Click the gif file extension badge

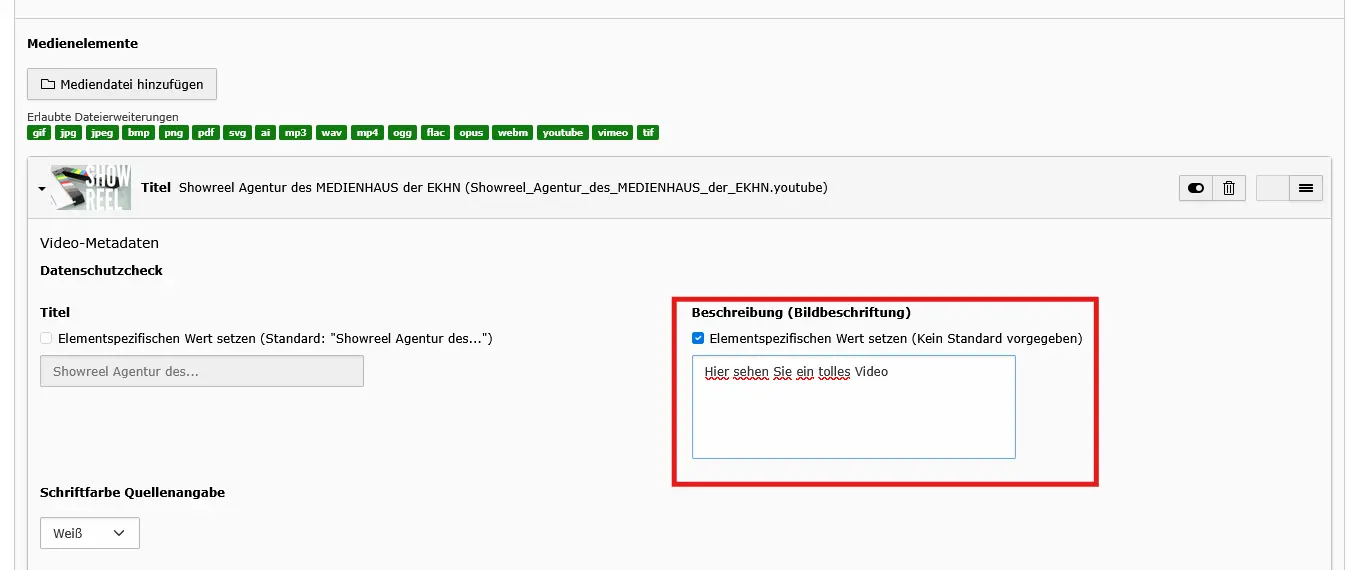click(x=39, y=133)
